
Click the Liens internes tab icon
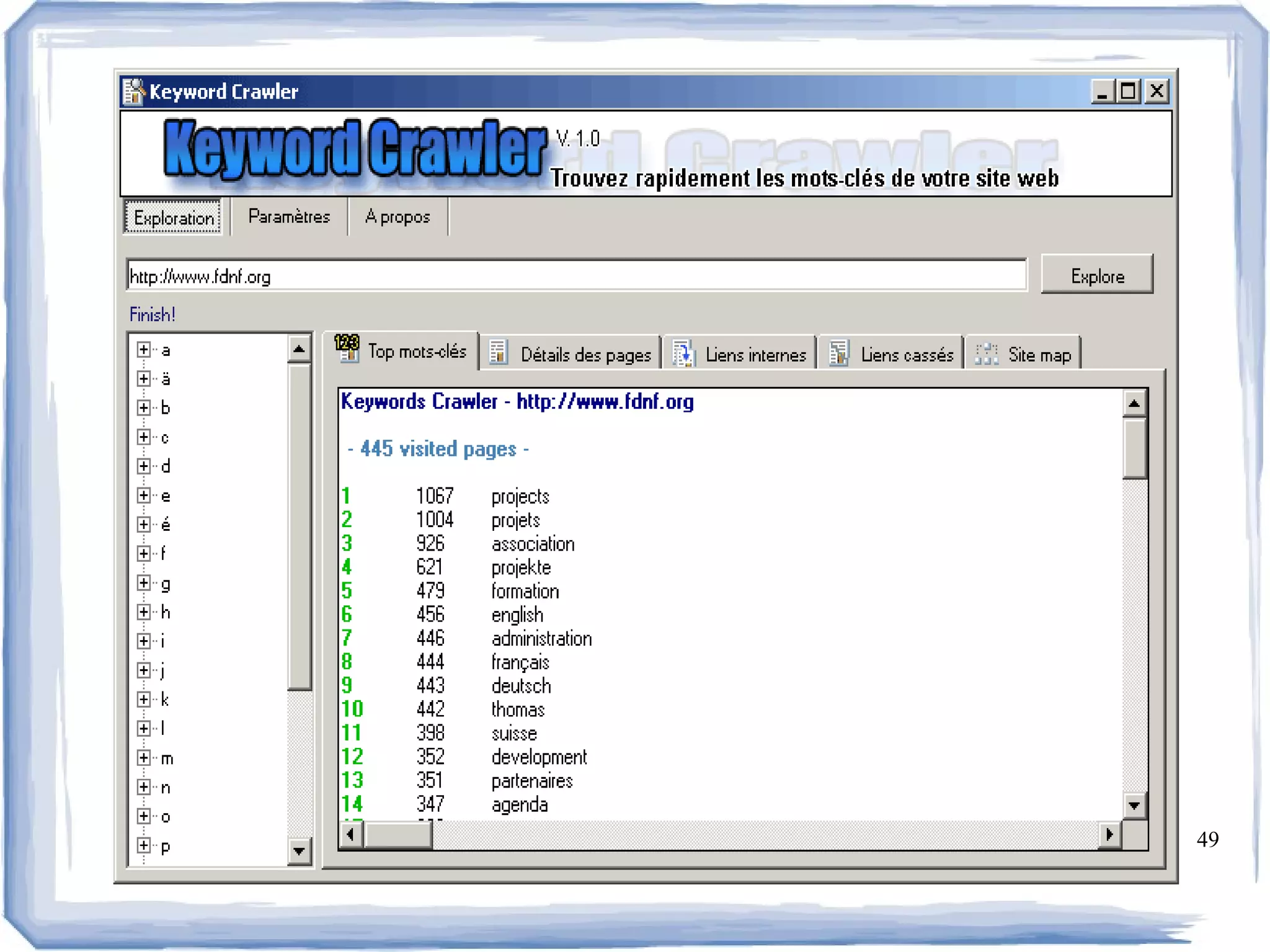[683, 354]
